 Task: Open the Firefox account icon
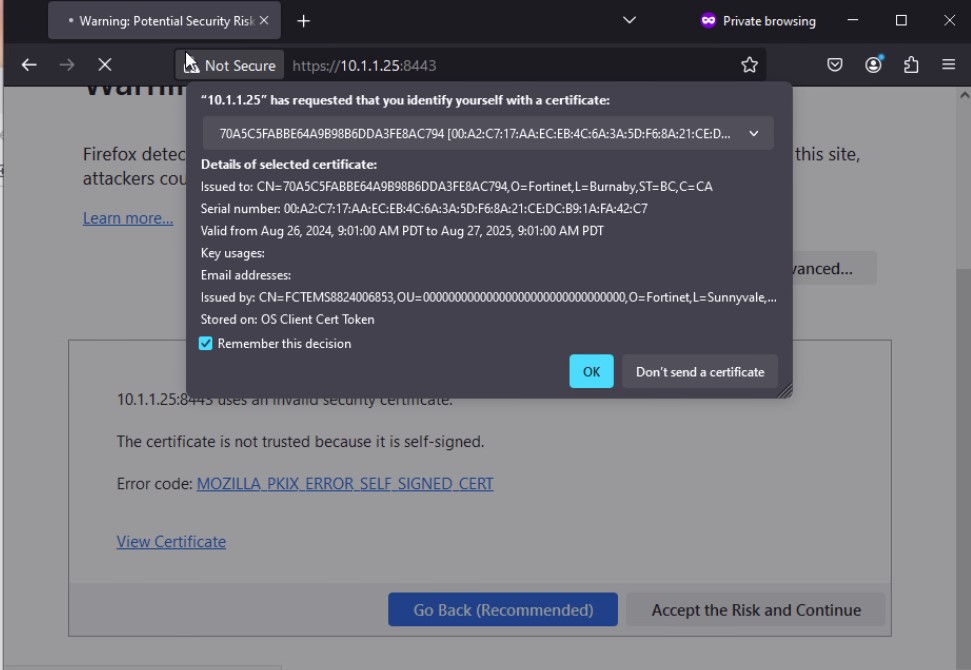873,65
